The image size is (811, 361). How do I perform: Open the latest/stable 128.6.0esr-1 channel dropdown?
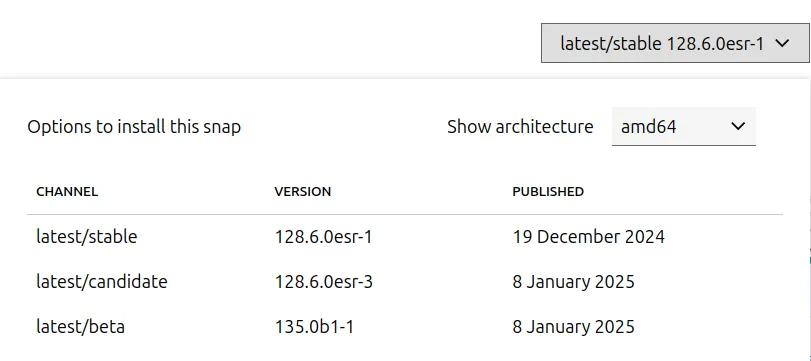(675, 43)
